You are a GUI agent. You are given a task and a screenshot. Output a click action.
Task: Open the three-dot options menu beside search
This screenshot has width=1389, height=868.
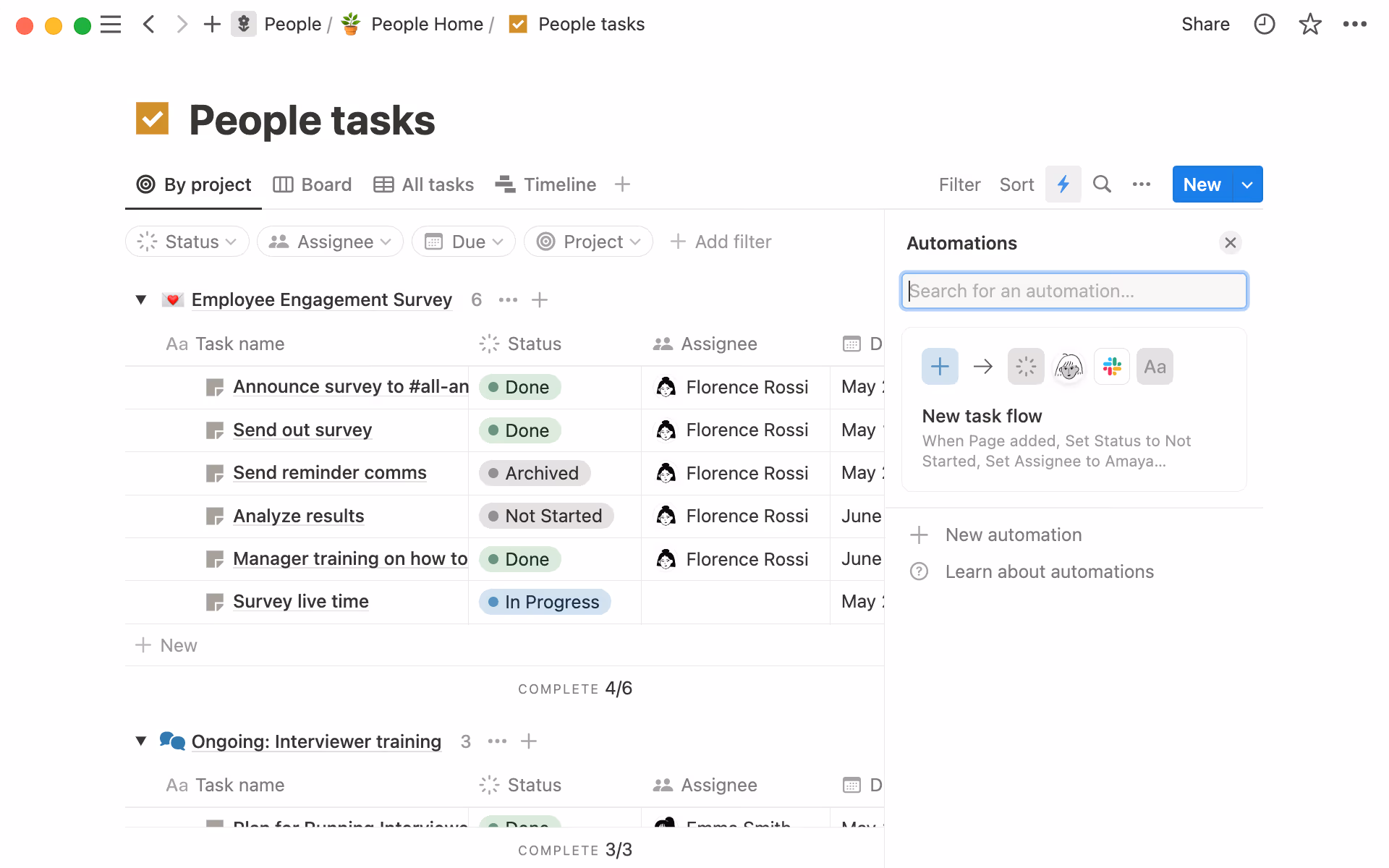1140,184
